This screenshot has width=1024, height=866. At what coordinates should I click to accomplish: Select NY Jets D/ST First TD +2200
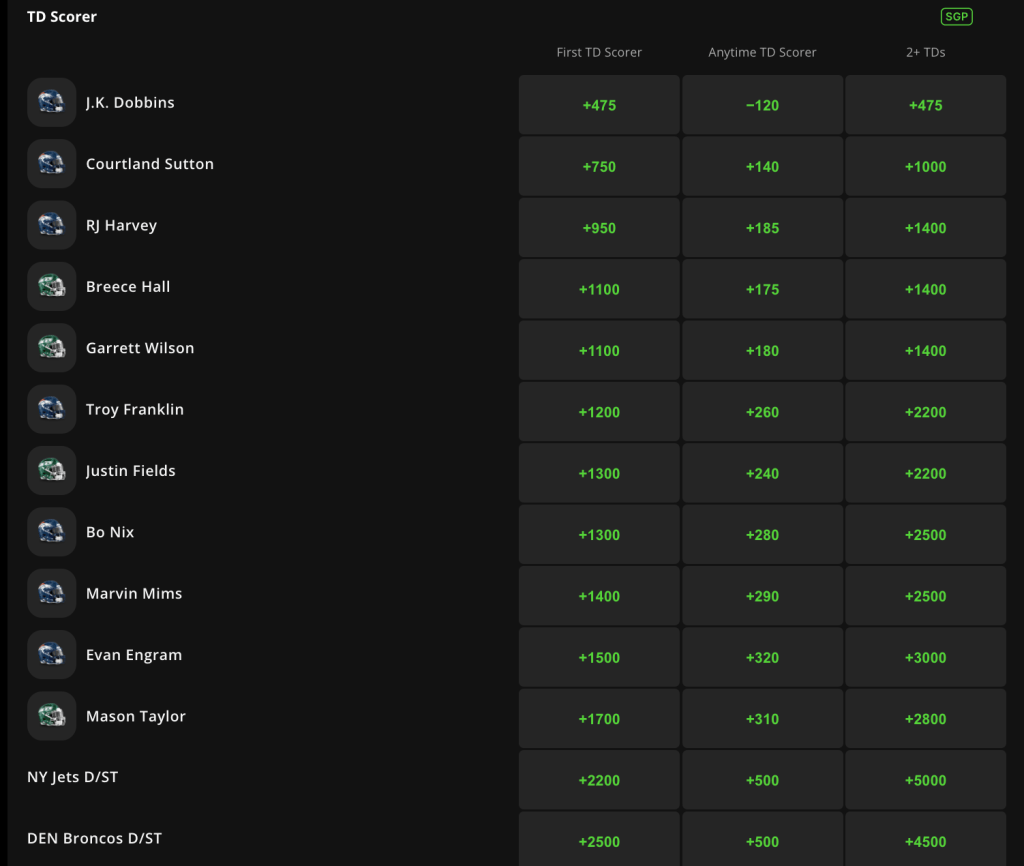[599, 780]
